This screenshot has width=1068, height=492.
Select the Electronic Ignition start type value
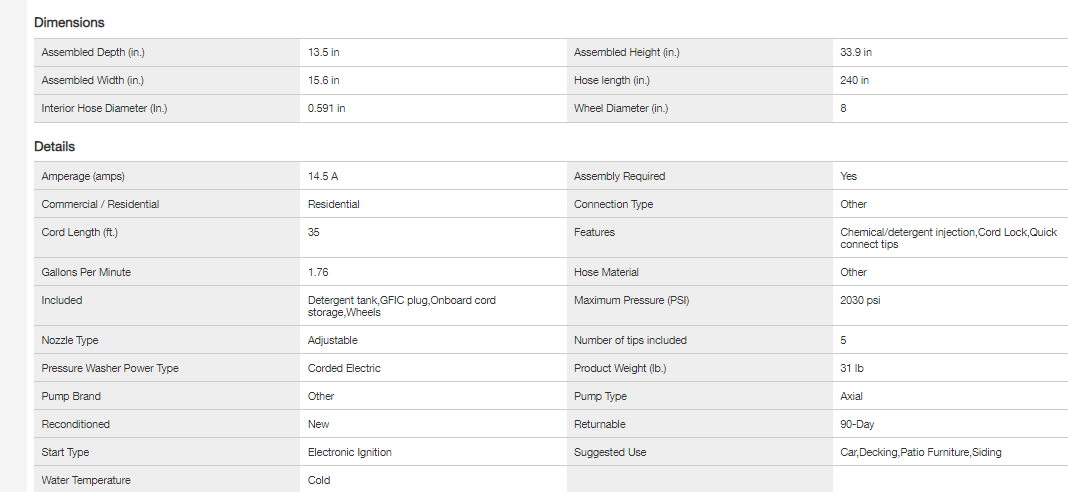click(349, 452)
